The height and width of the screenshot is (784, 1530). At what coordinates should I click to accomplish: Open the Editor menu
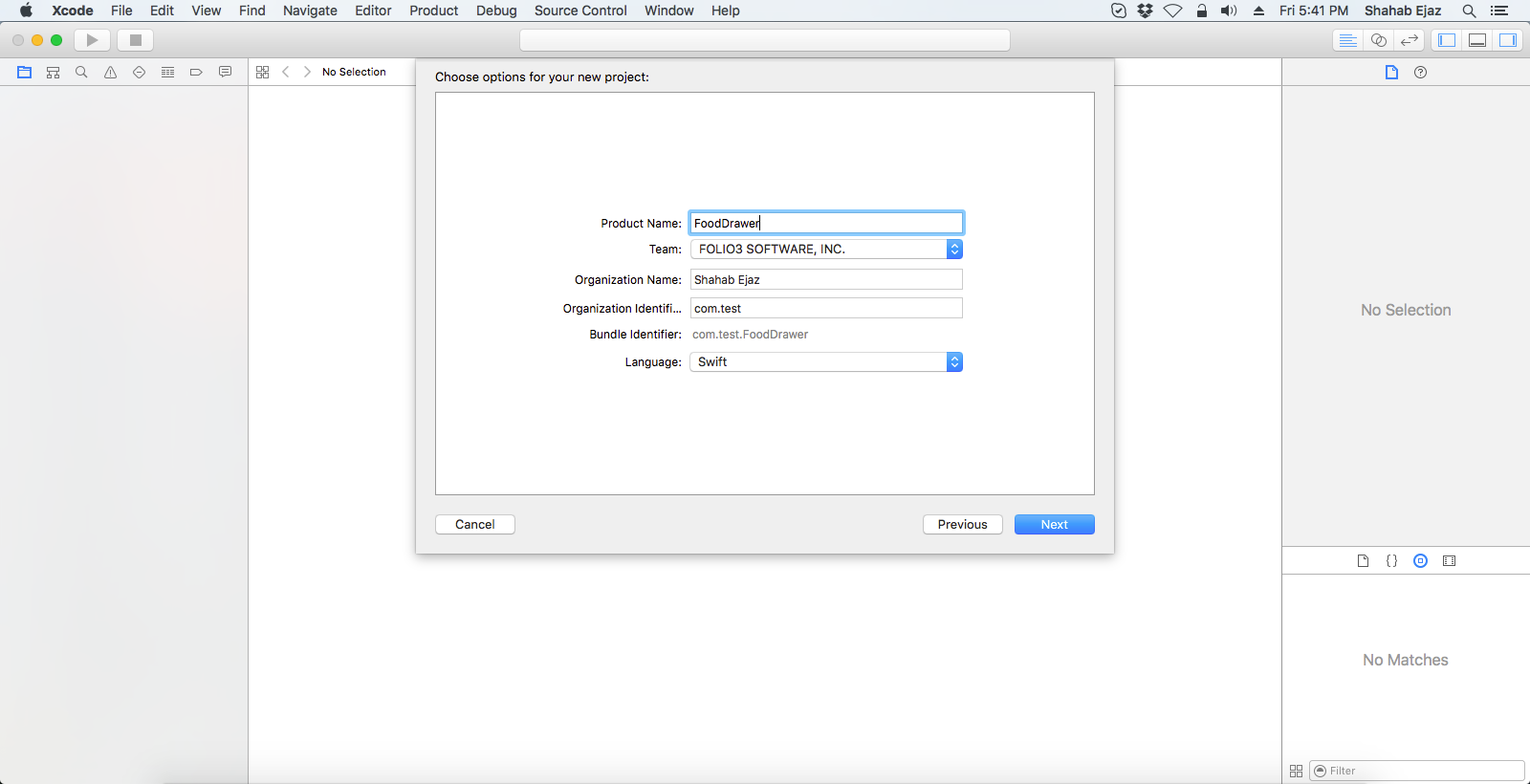[373, 11]
